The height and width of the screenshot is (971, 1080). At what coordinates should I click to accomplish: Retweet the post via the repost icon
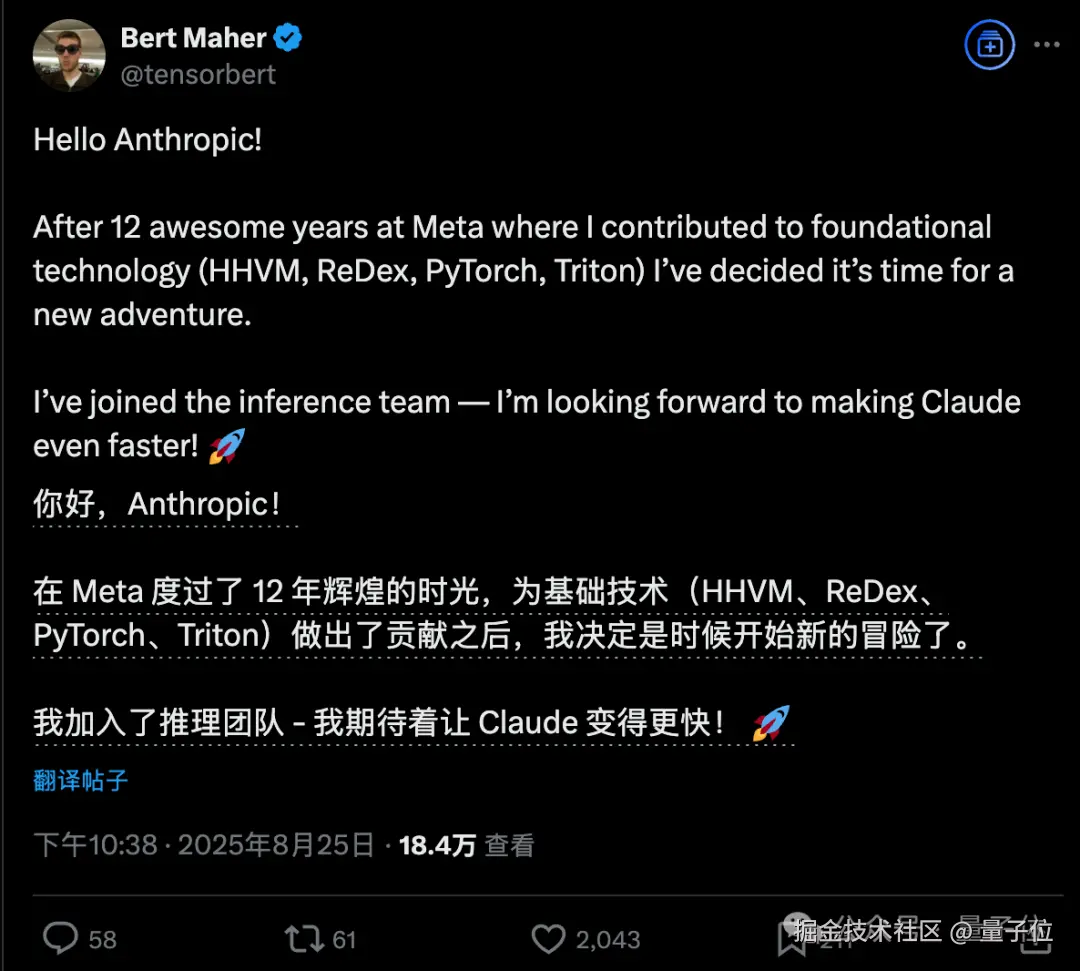pos(303,938)
